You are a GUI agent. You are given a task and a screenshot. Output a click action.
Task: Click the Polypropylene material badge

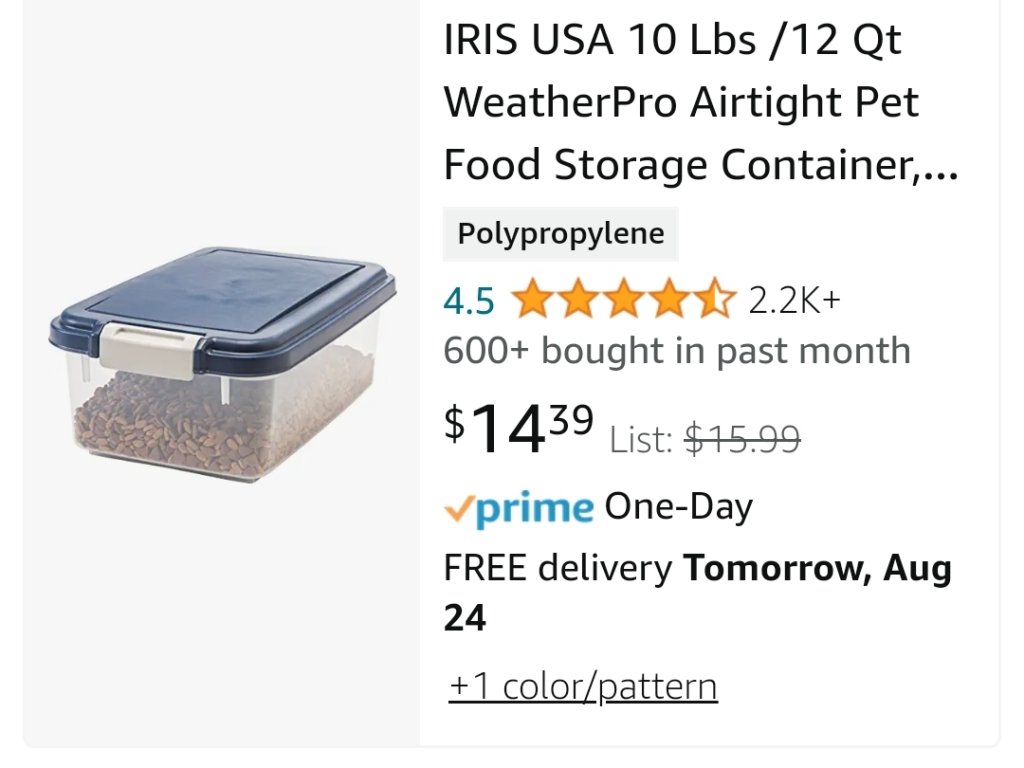pos(560,234)
